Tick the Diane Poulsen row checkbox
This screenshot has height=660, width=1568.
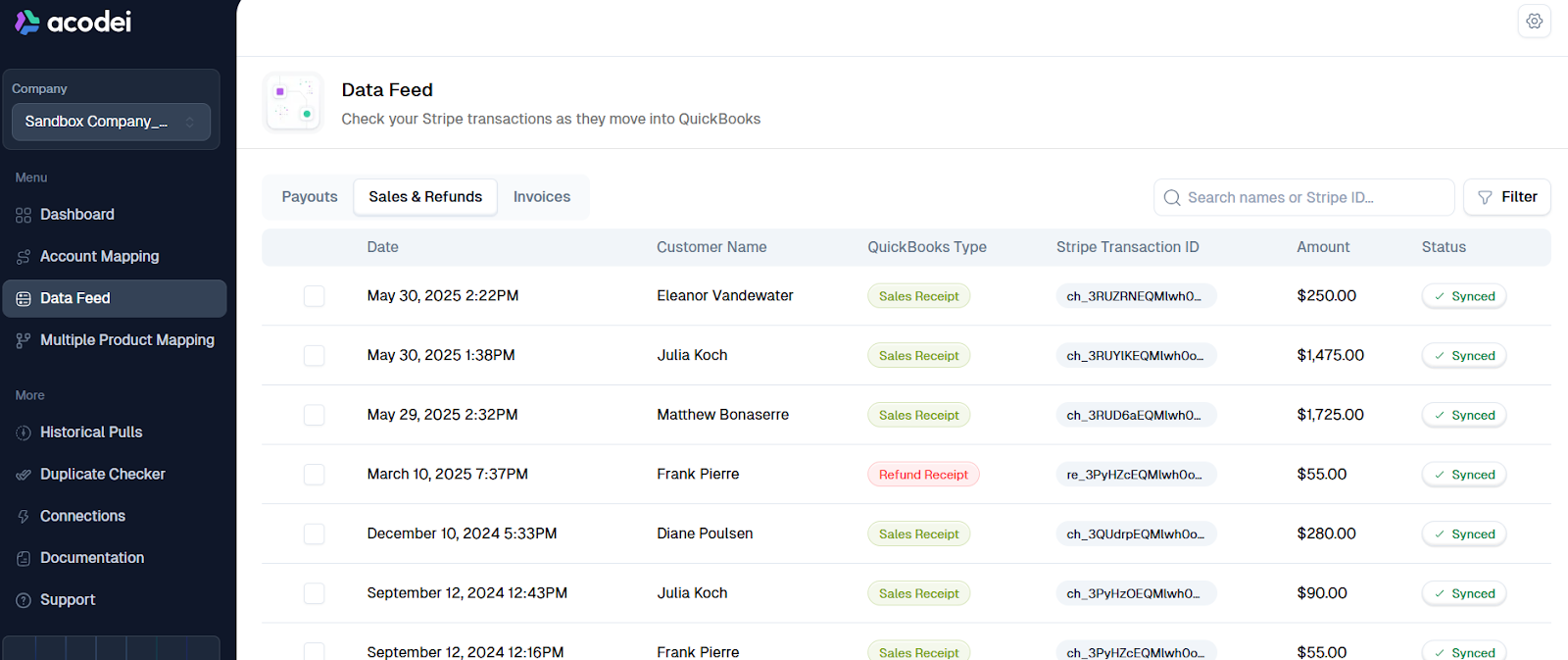(314, 533)
